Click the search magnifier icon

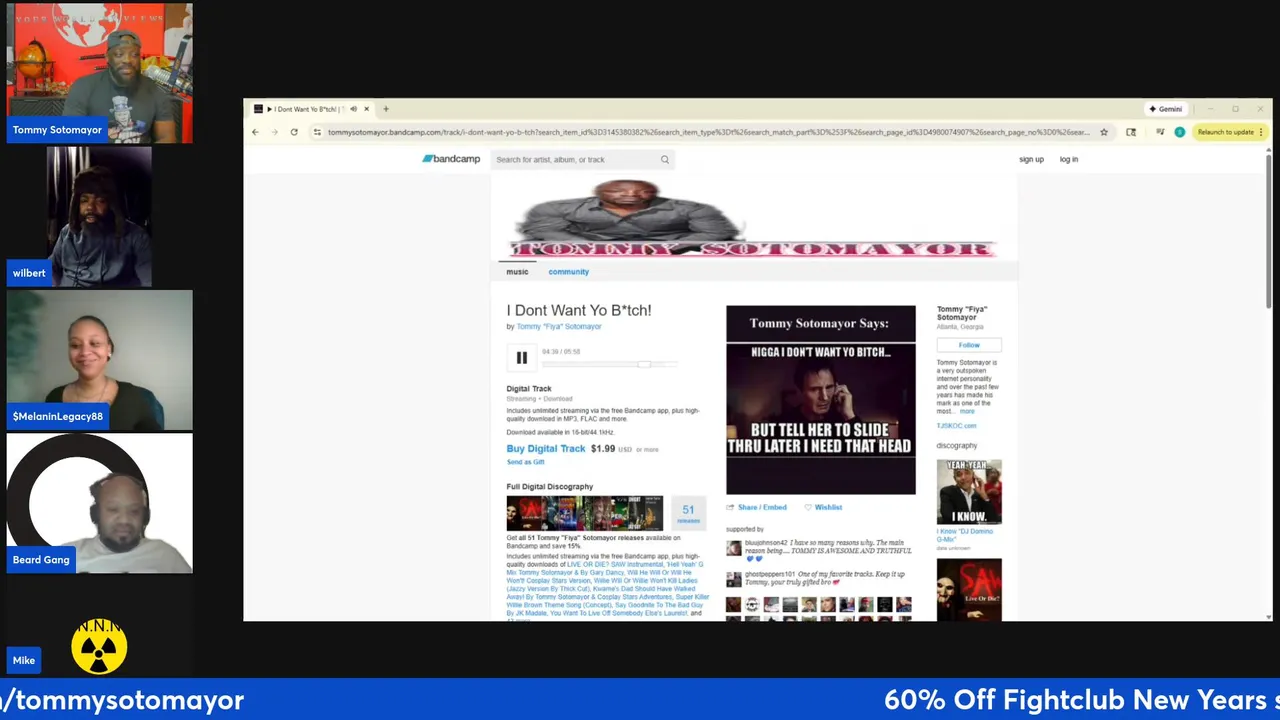(x=664, y=159)
